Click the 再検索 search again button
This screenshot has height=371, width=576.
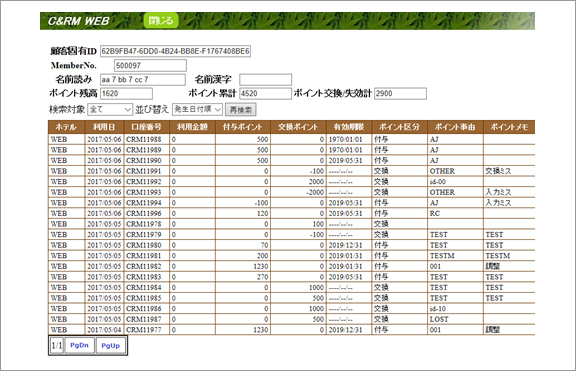click(x=241, y=109)
